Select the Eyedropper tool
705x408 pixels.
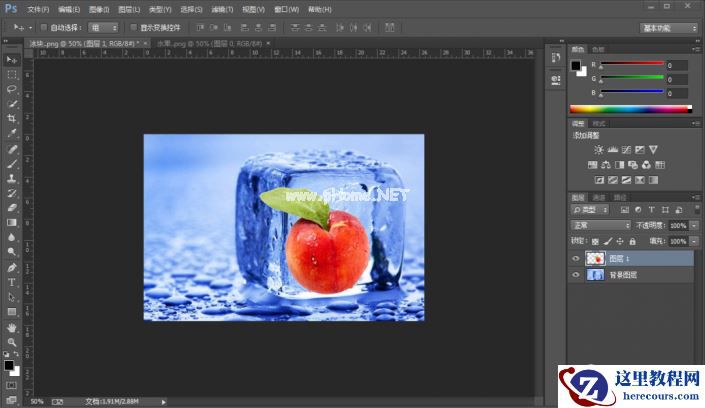click(12, 133)
